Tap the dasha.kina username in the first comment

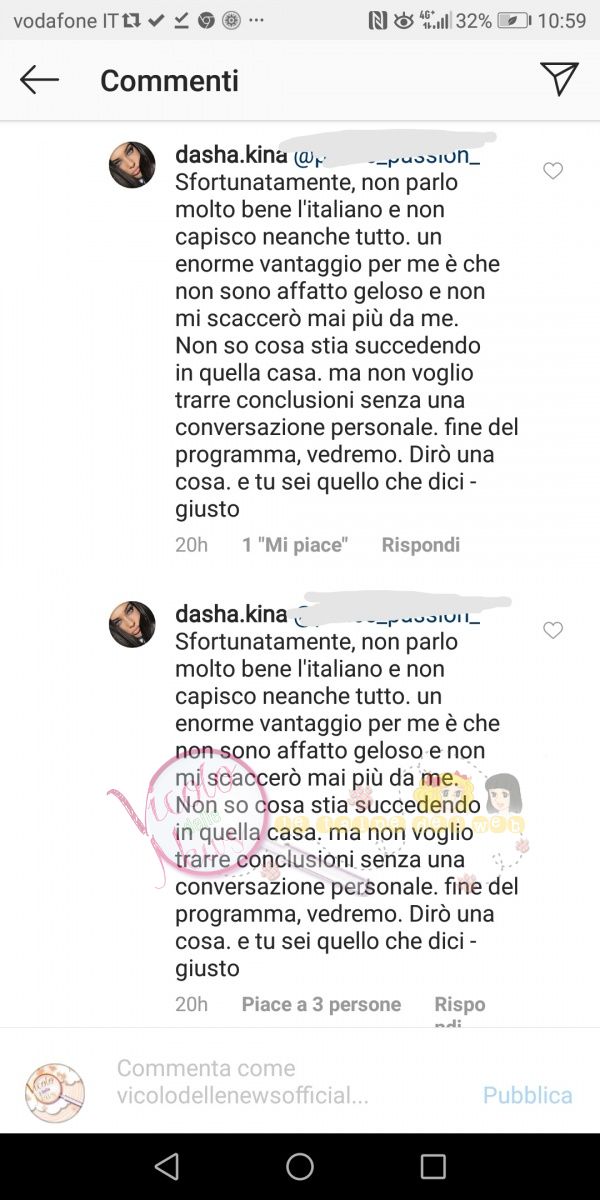[231, 155]
